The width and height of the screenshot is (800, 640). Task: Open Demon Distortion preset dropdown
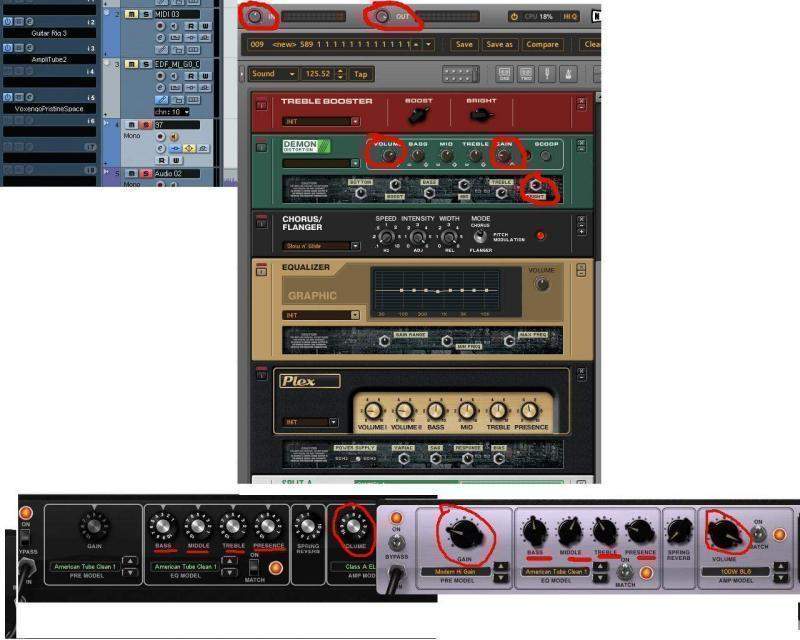point(355,163)
